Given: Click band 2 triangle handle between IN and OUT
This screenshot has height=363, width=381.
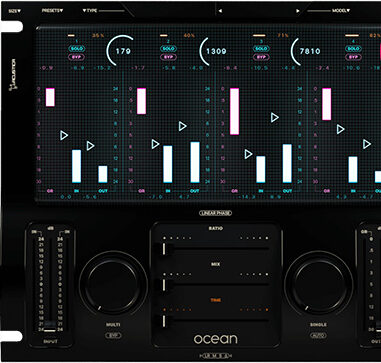Looking at the screenshot, I should (x=182, y=126).
